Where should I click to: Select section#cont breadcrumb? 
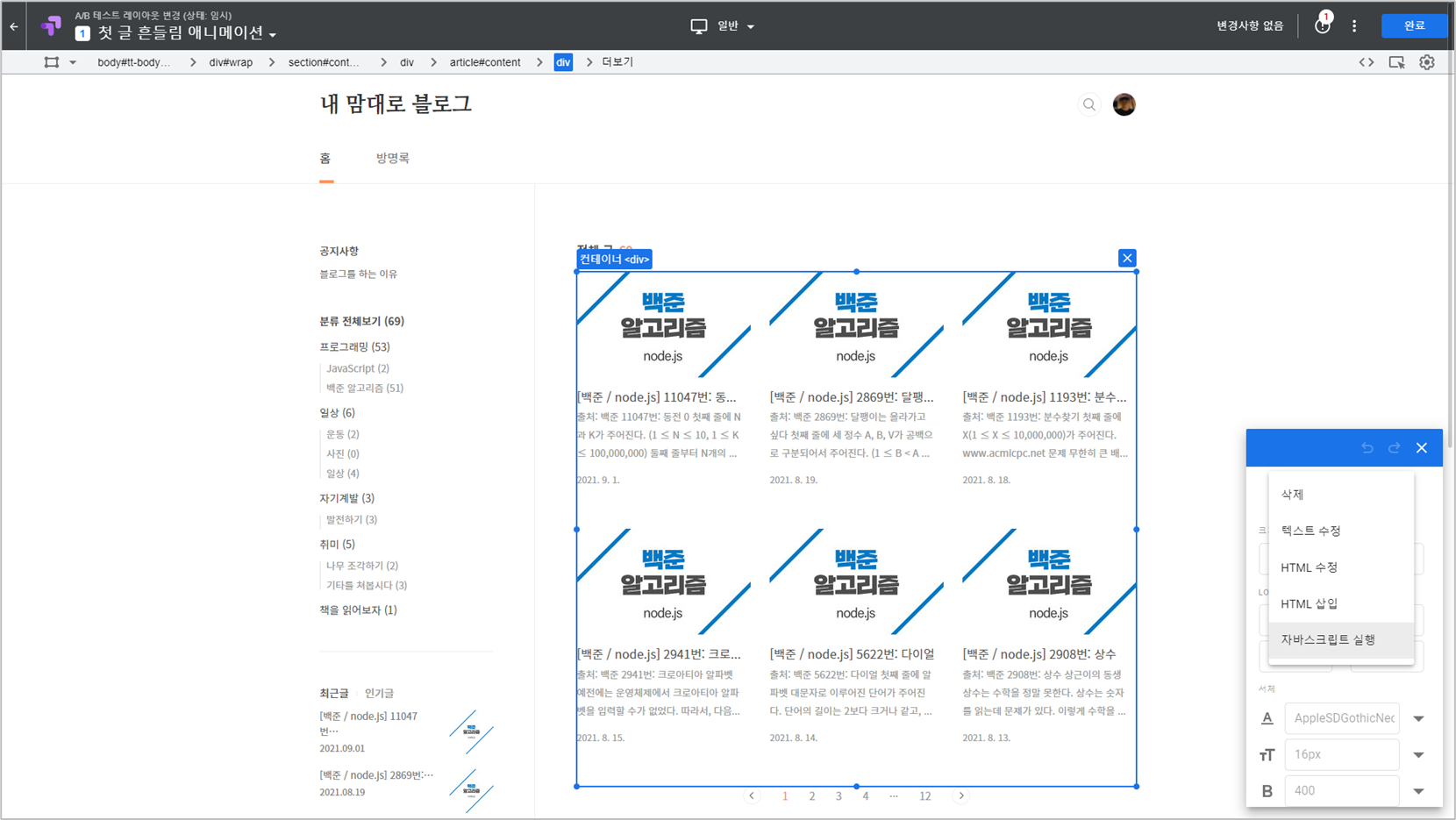[x=324, y=62]
